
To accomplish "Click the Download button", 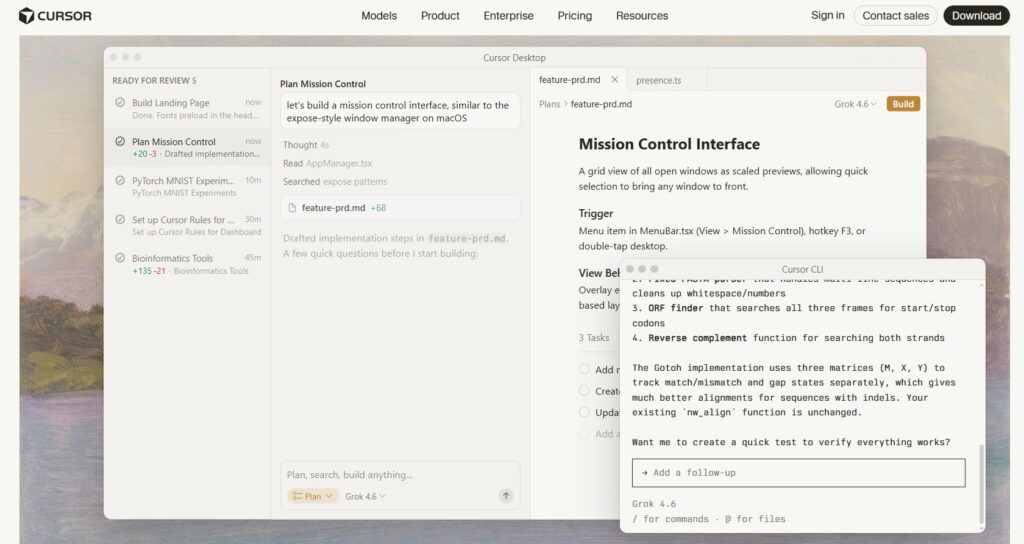I will click(976, 16).
